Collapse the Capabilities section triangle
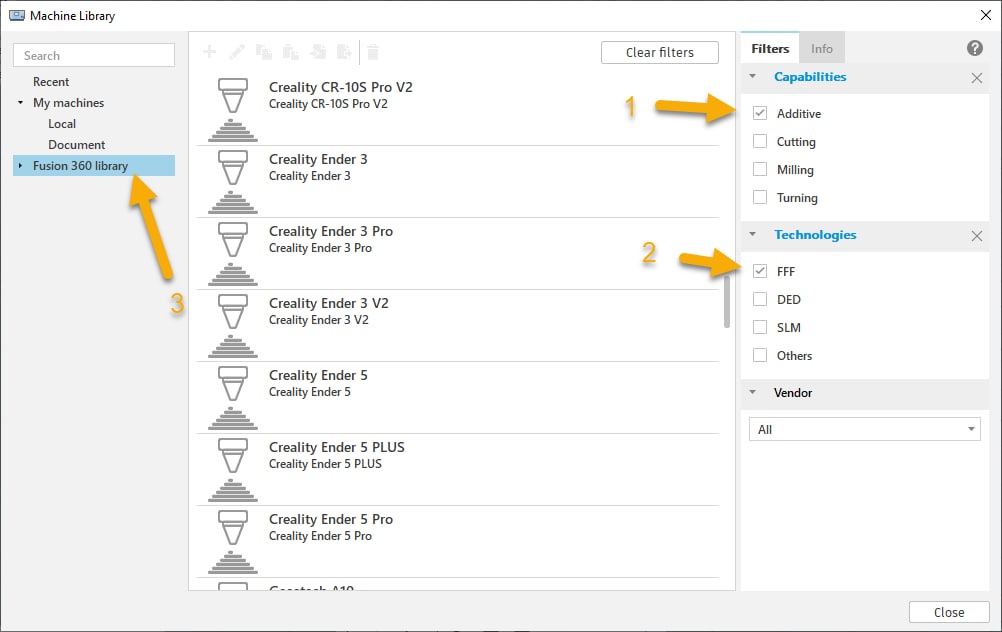 click(753, 77)
